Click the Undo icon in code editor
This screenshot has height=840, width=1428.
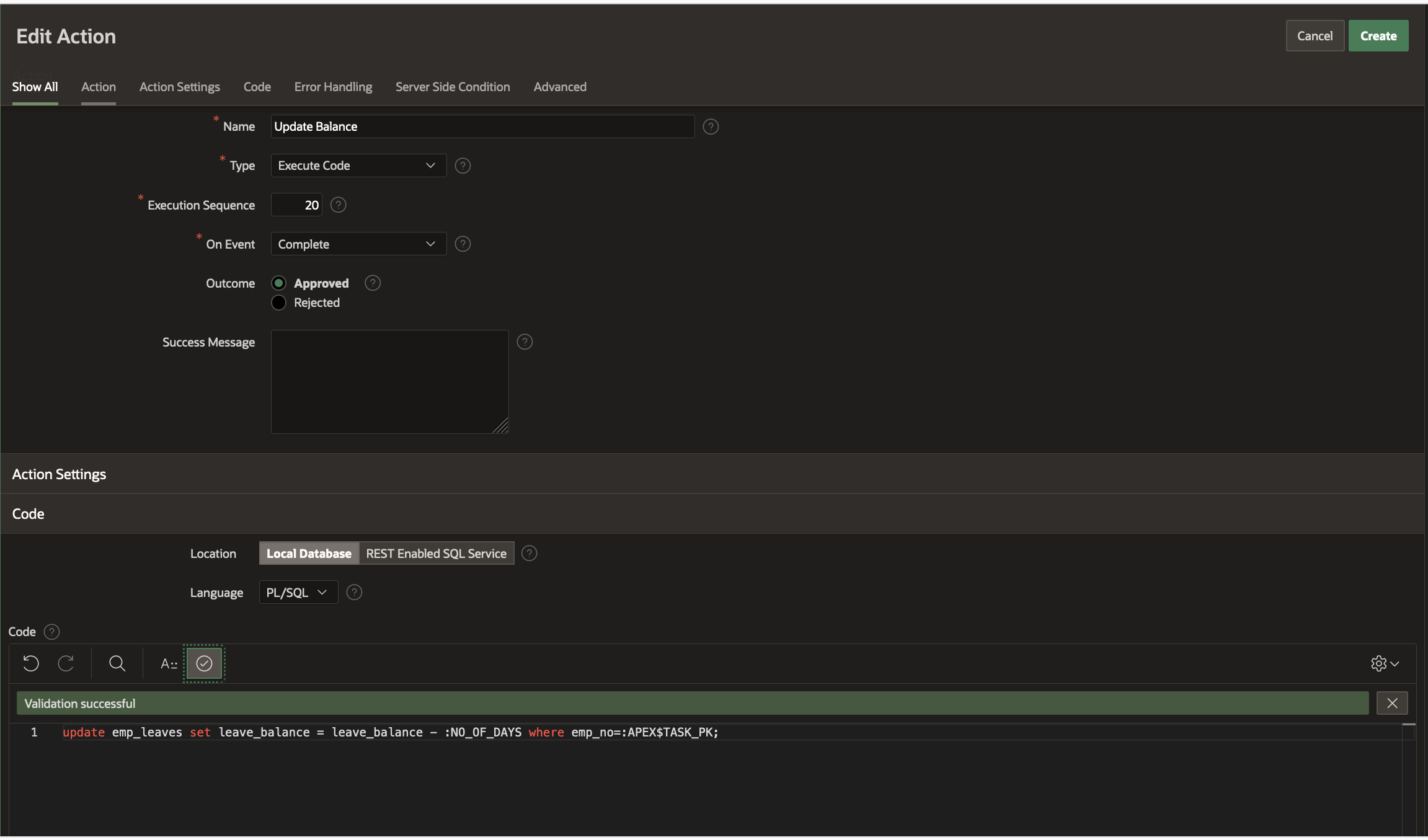click(x=31, y=663)
